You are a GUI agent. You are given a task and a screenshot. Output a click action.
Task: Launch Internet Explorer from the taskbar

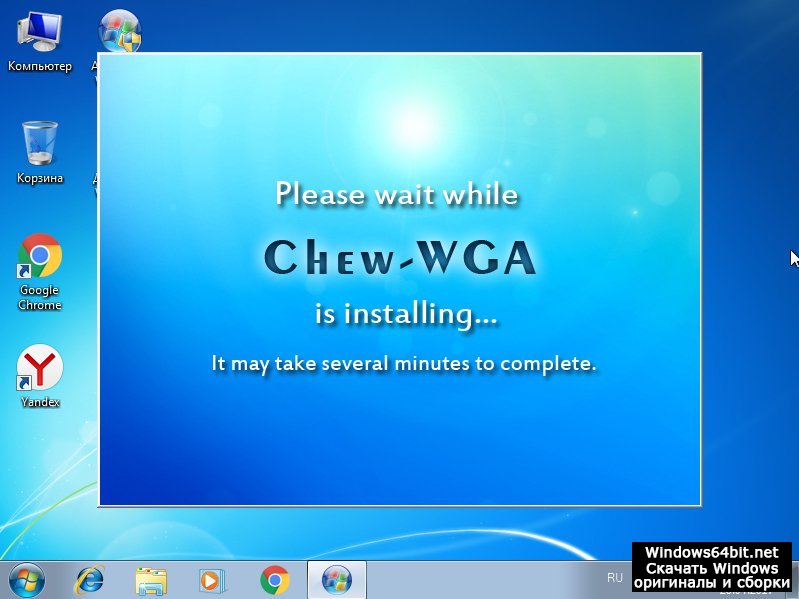point(90,579)
